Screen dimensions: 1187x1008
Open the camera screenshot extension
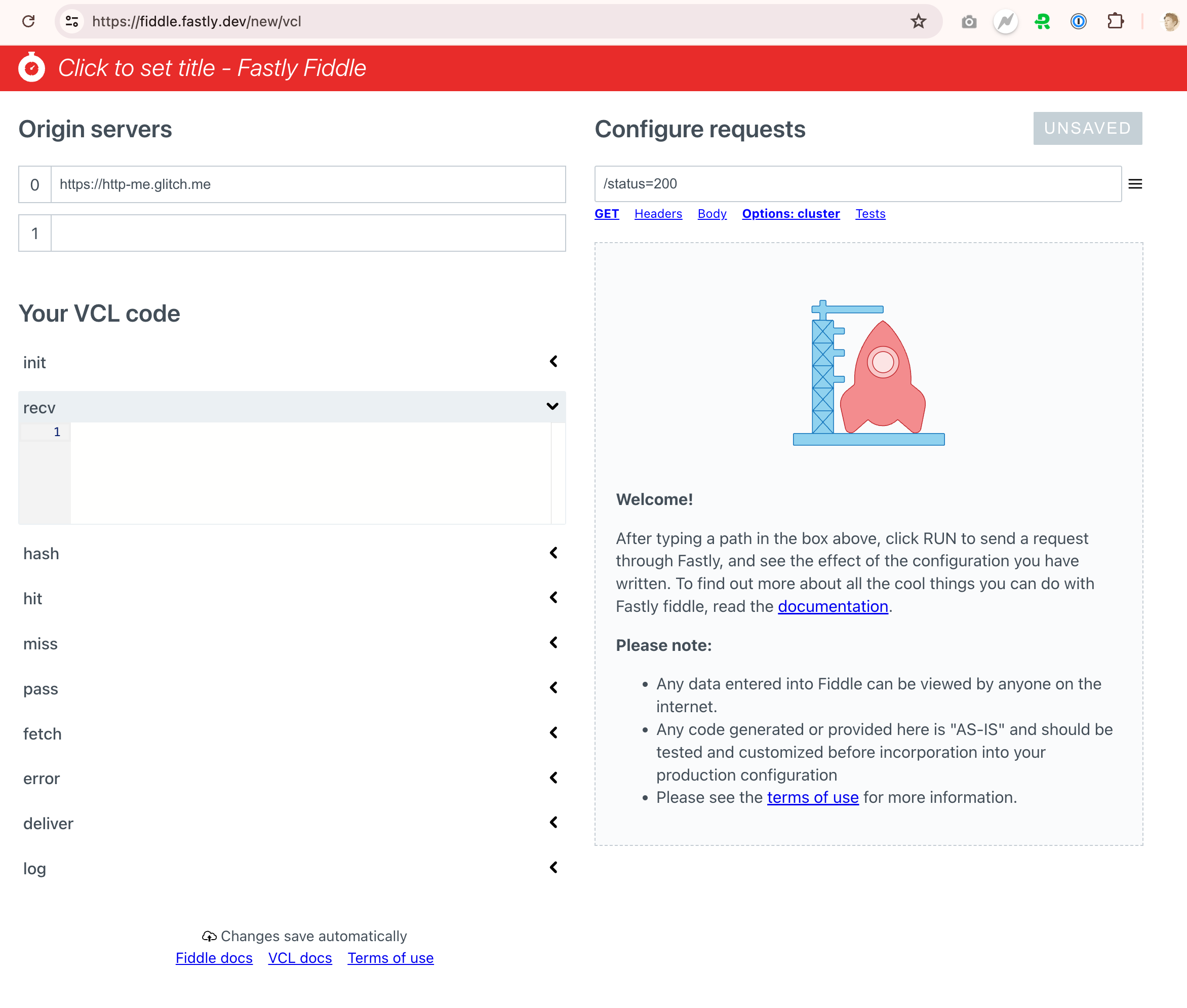[x=969, y=21]
